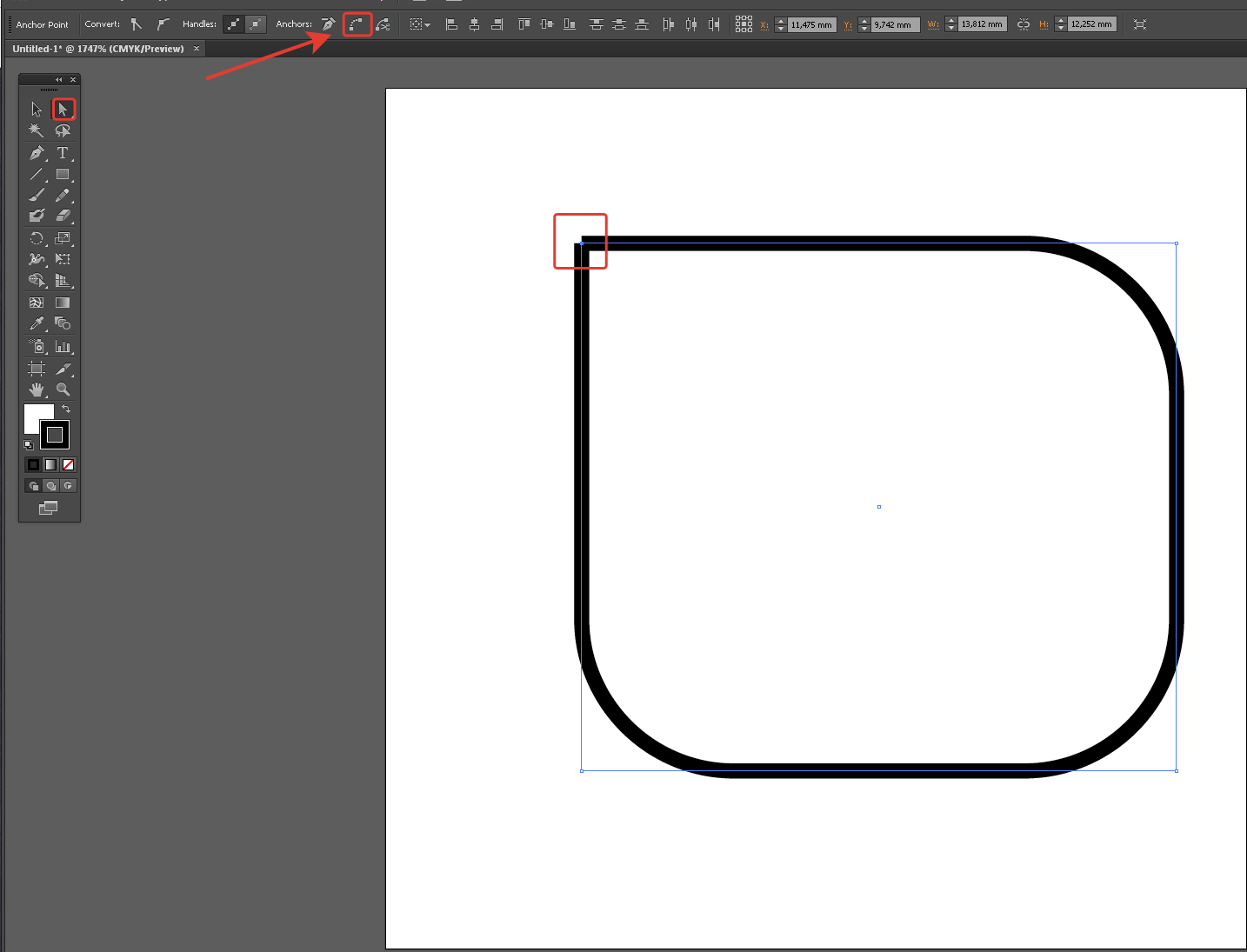Click the Fill color swatch
This screenshot has width=1247, height=952.
point(35,416)
